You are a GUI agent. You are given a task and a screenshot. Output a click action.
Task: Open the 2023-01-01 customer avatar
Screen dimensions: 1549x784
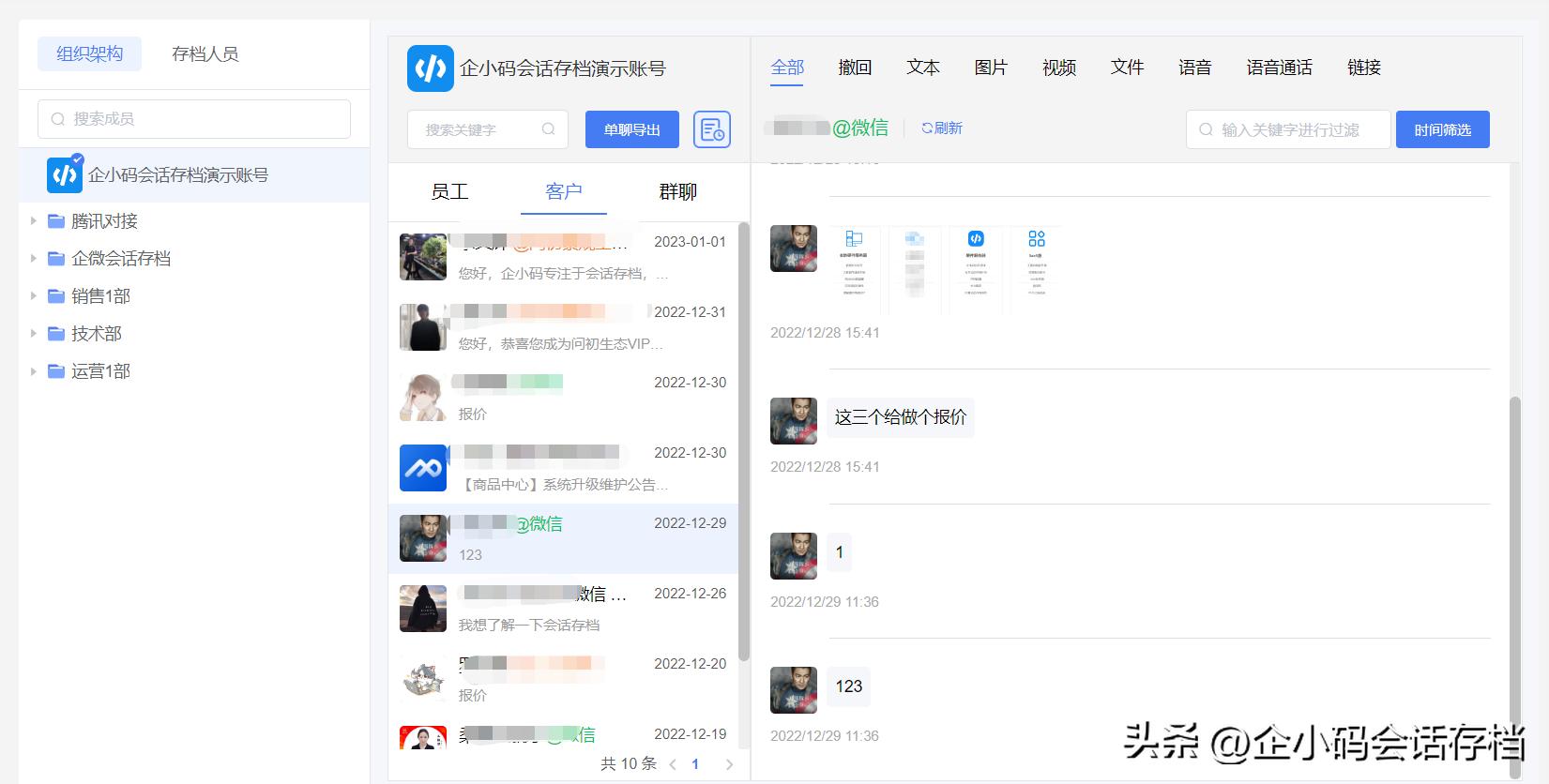[x=423, y=257]
